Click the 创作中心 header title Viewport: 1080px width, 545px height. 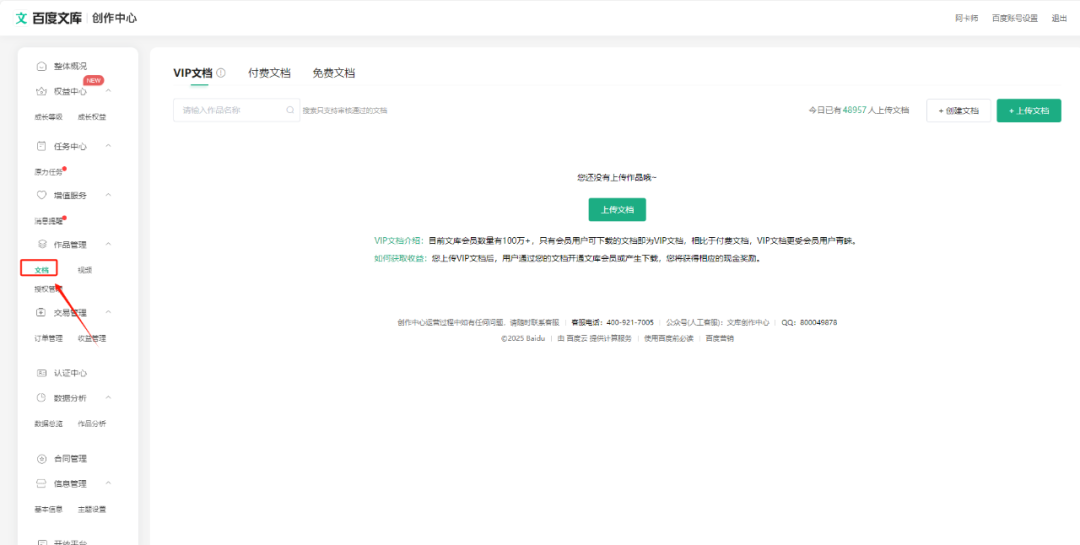(116, 18)
